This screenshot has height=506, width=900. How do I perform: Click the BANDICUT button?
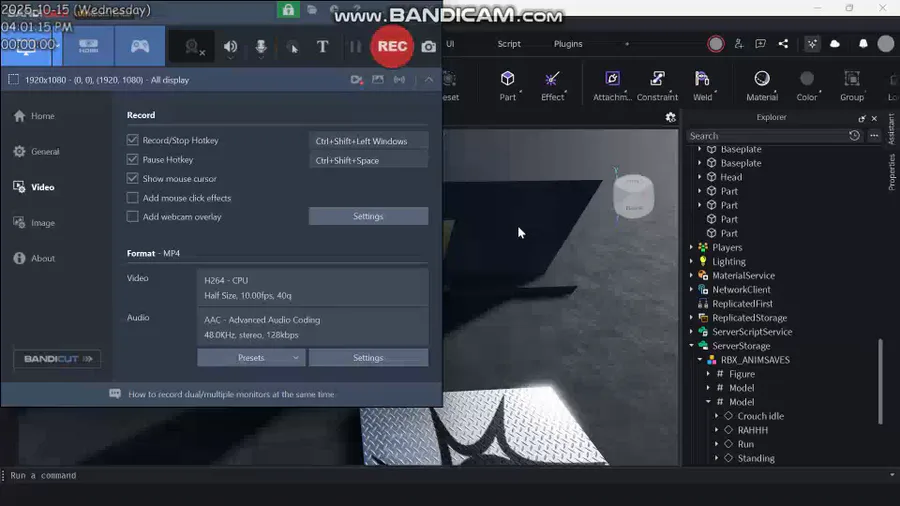[57, 359]
